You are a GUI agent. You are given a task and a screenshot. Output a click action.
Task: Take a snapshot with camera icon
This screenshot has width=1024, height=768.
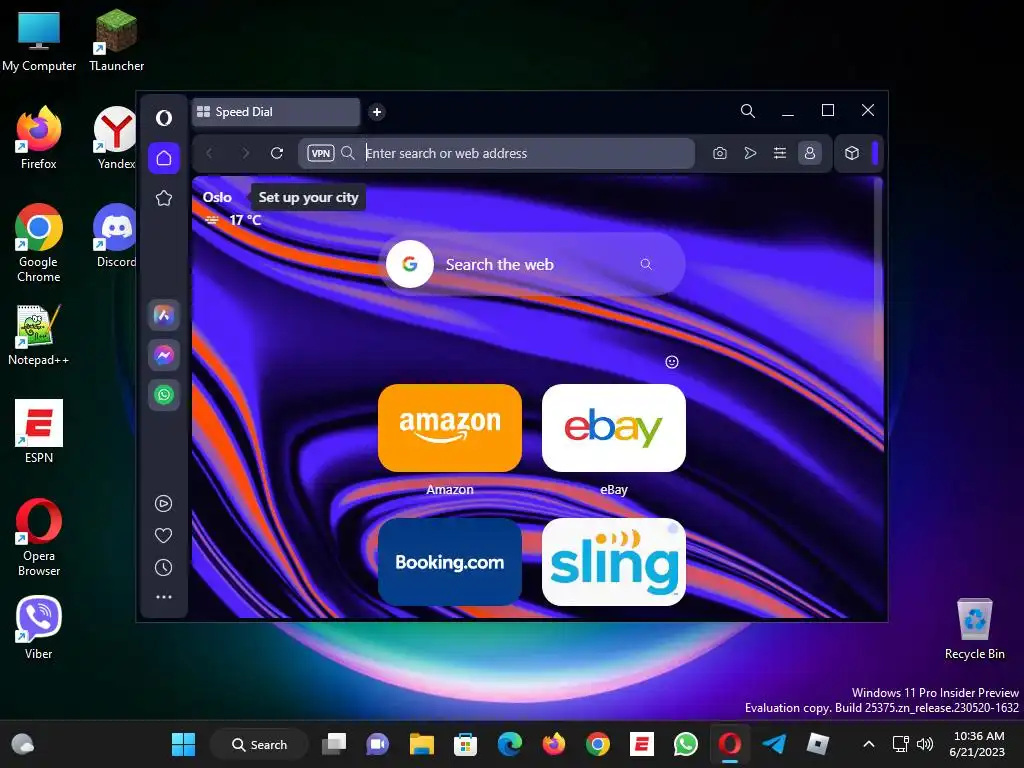720,153
